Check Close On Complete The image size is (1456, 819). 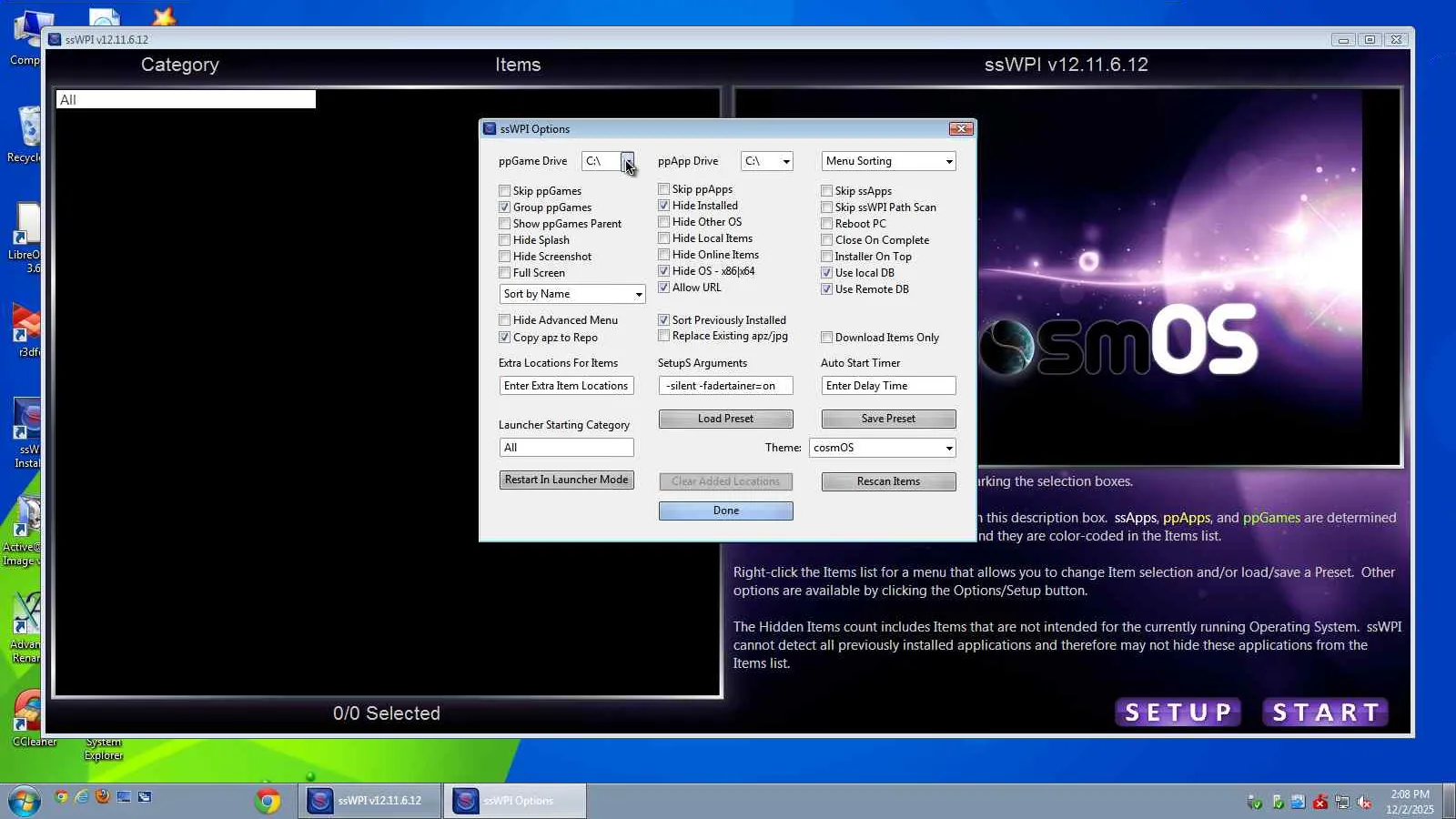tap(826, 240)
